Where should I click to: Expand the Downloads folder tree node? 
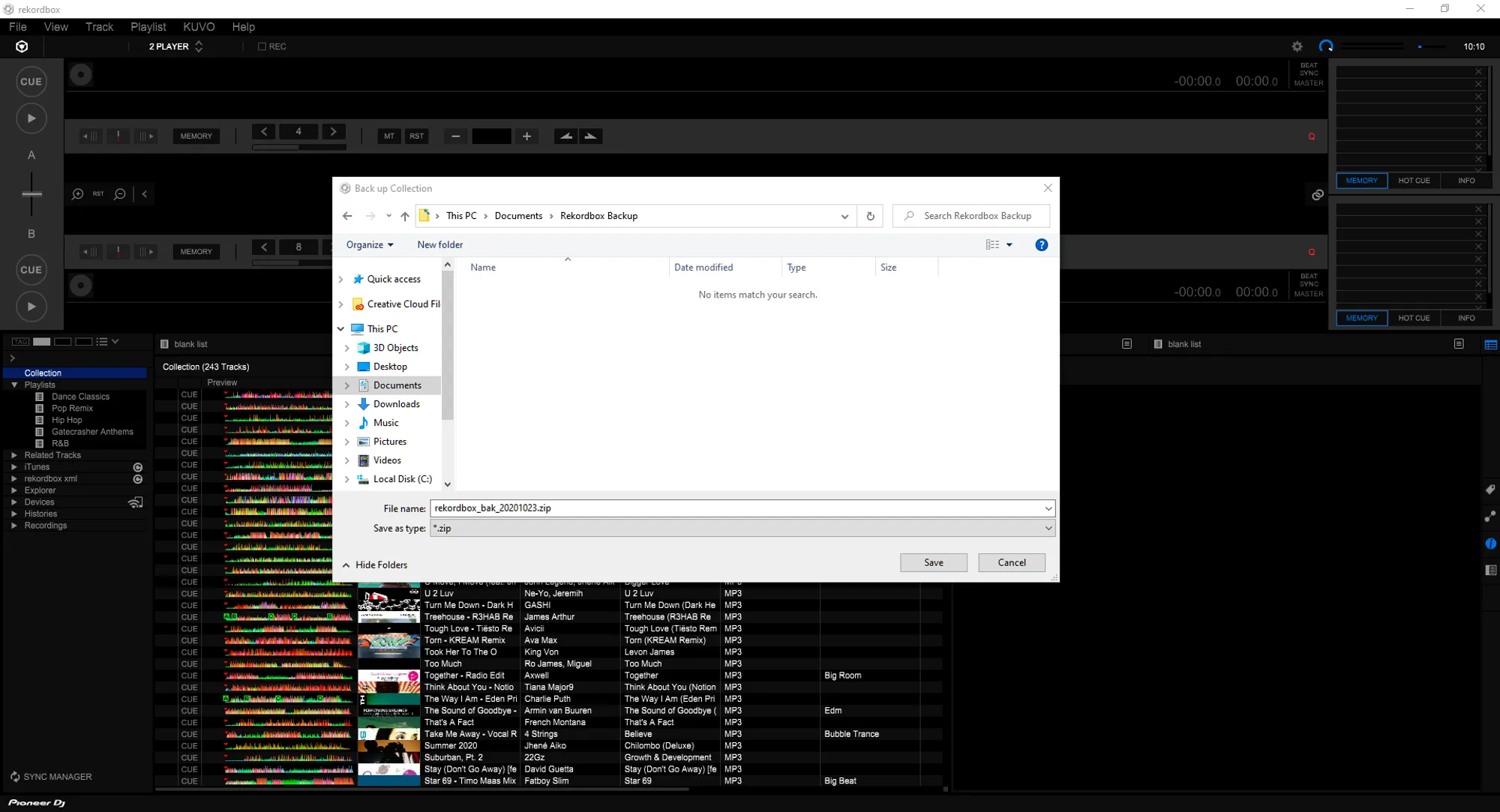pyautogui.click(x=346, y=404)
